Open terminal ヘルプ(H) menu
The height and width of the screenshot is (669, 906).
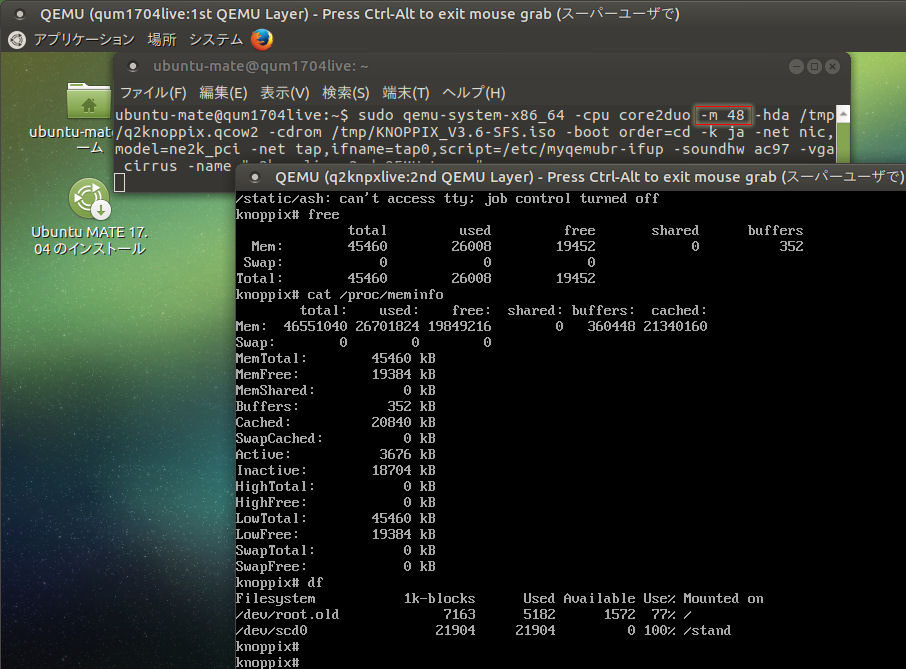474,92
